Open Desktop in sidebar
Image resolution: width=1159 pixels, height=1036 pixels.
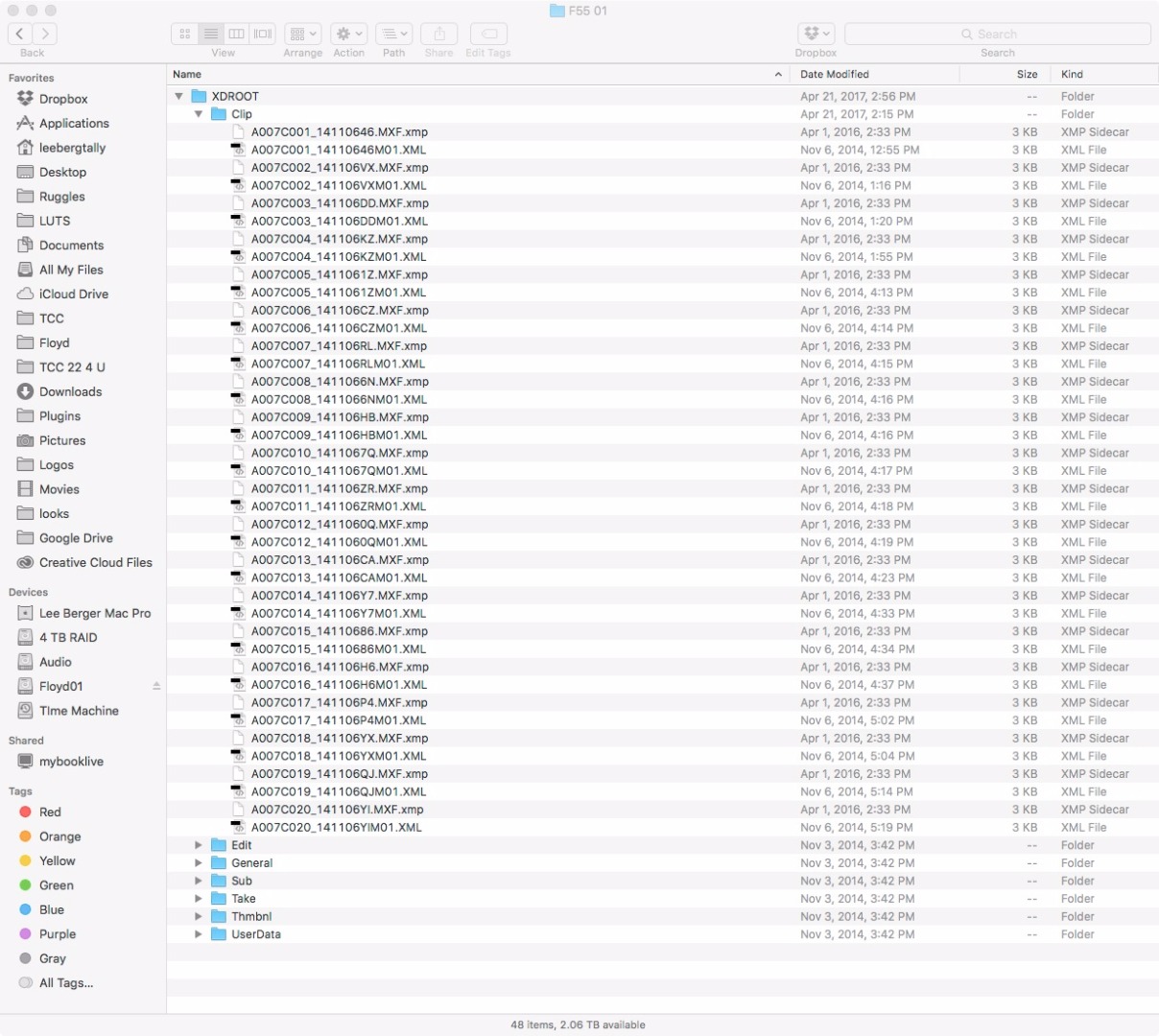(x=62, y=172)
